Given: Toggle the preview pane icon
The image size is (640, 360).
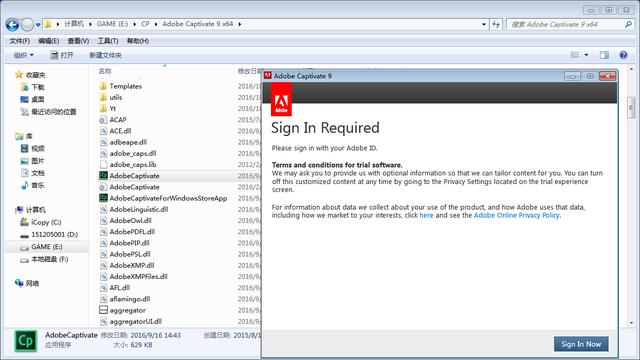Looking at the screenshot, I should (604, 55).
